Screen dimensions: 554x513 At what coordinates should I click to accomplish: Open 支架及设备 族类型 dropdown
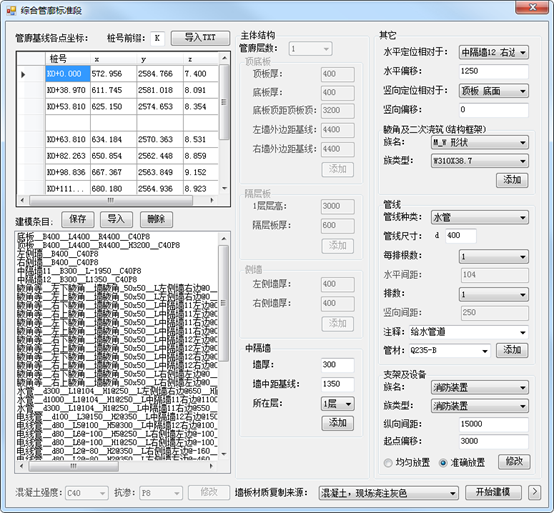[x=480, y=406]
